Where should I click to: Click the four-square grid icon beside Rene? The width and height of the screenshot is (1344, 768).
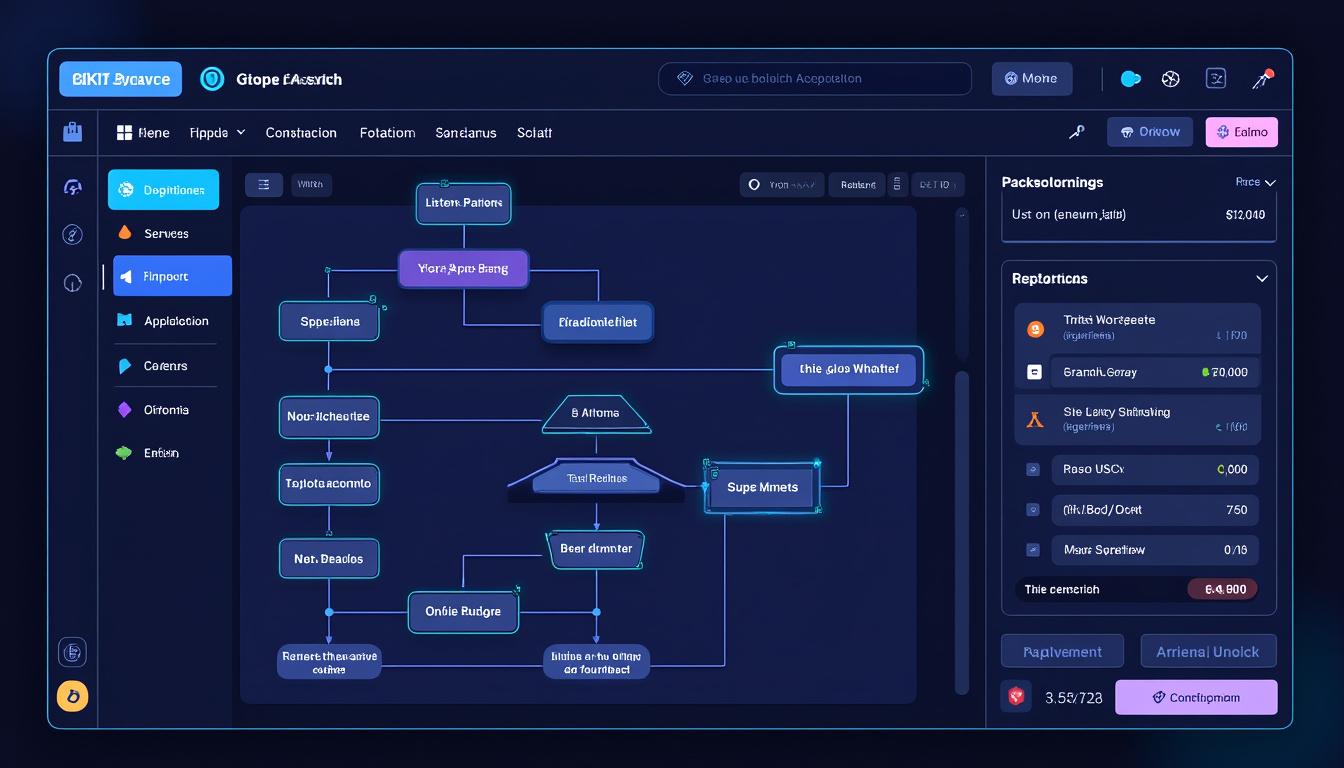125,132
